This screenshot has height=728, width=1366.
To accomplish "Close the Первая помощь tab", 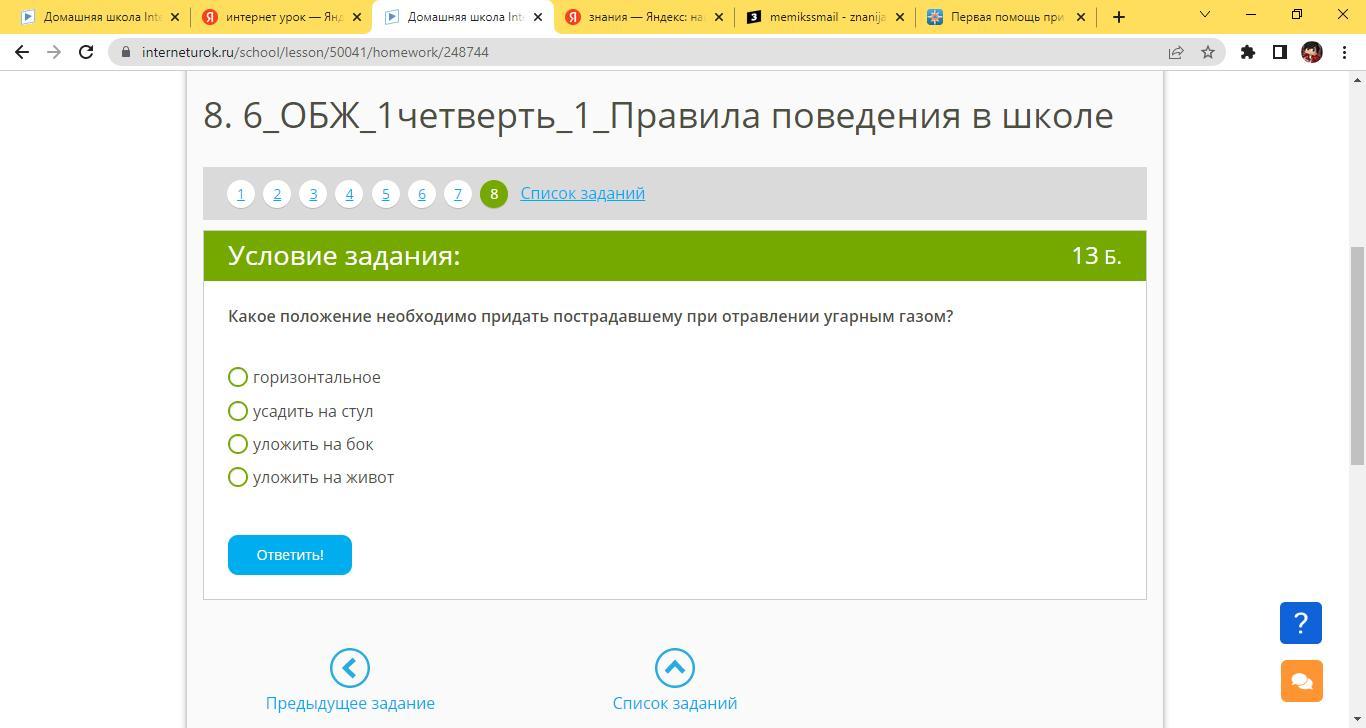I will point(1080,17).
